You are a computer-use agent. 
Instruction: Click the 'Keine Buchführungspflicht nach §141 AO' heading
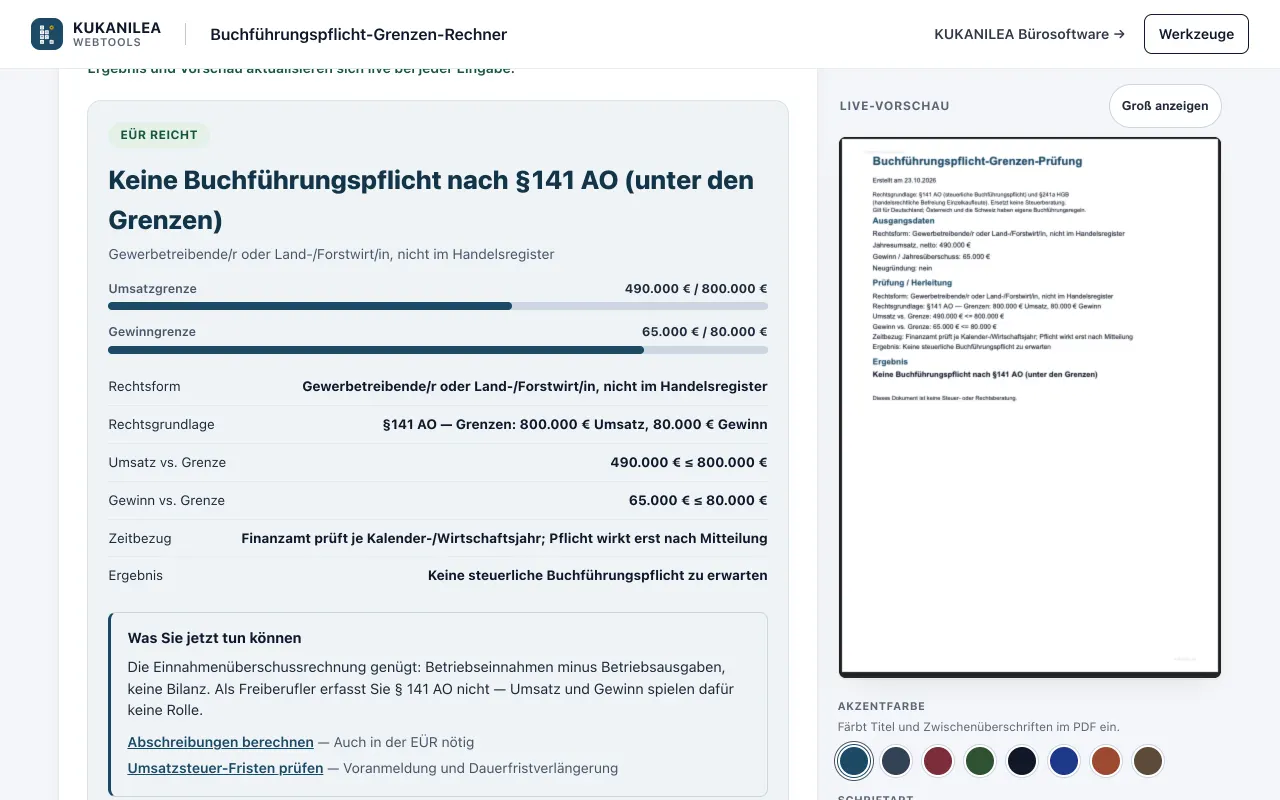pyautogui.click(x=431, y=200)
